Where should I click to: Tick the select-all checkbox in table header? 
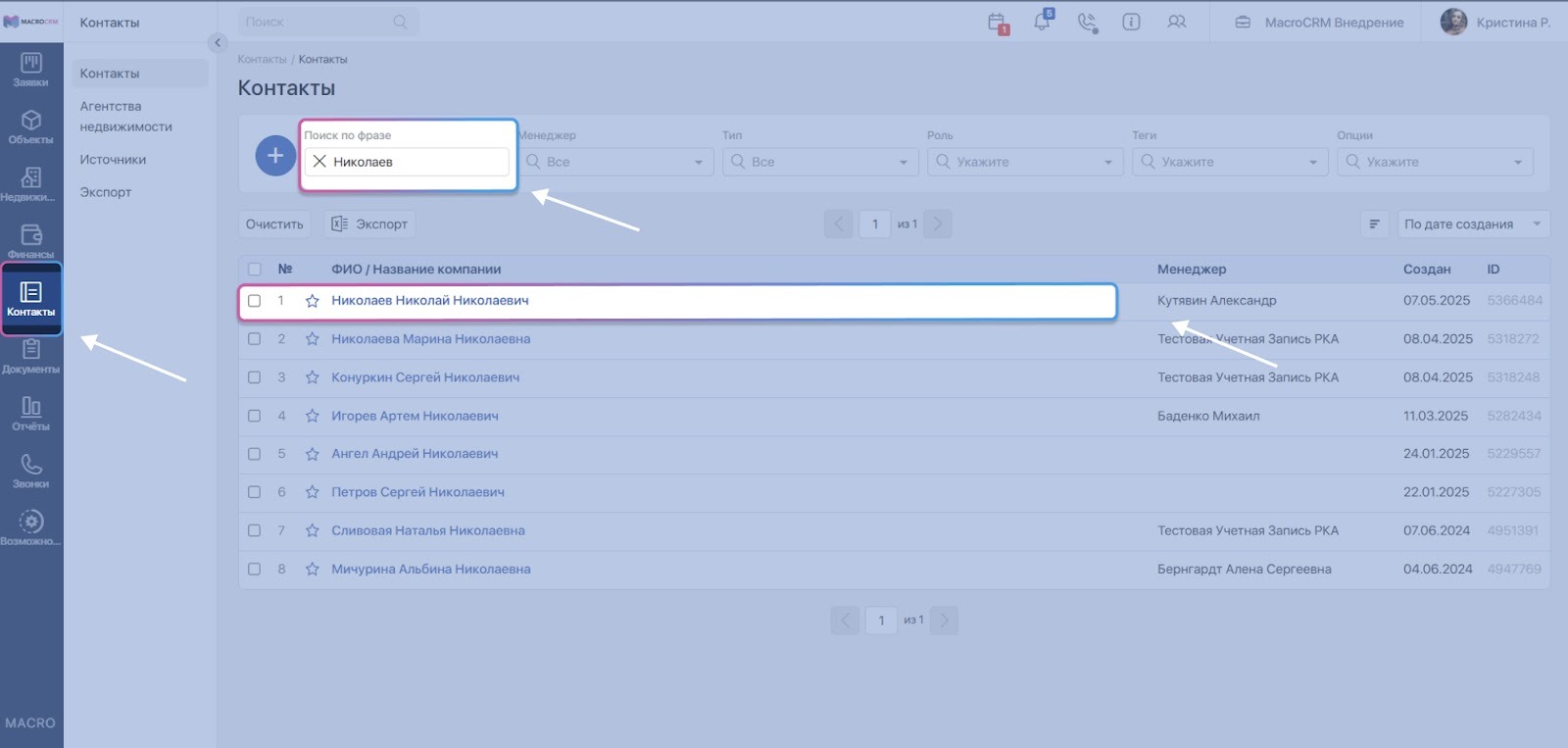point(255,269)
